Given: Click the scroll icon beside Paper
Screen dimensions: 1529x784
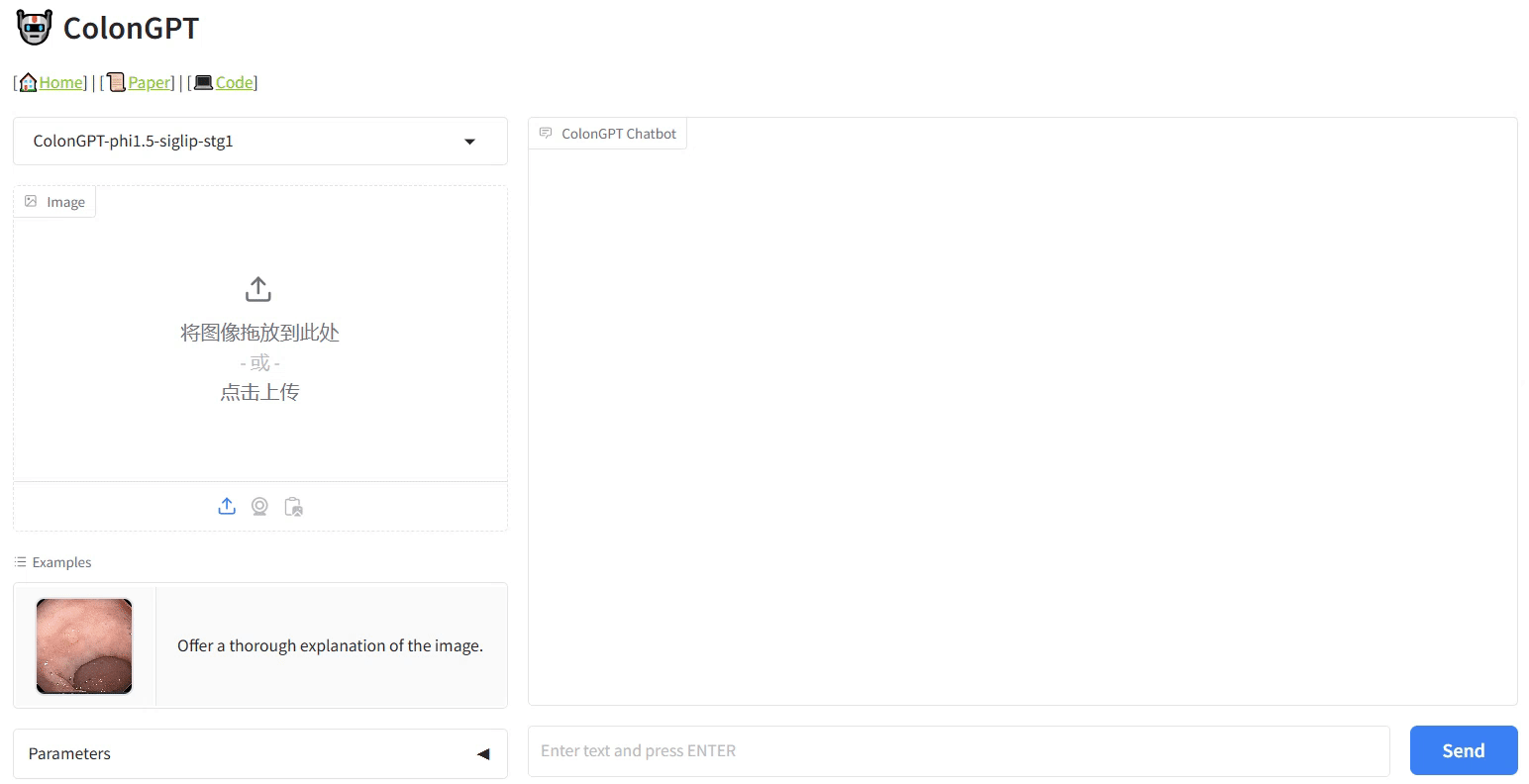Looking at the screenshot, I should [117, 83].
